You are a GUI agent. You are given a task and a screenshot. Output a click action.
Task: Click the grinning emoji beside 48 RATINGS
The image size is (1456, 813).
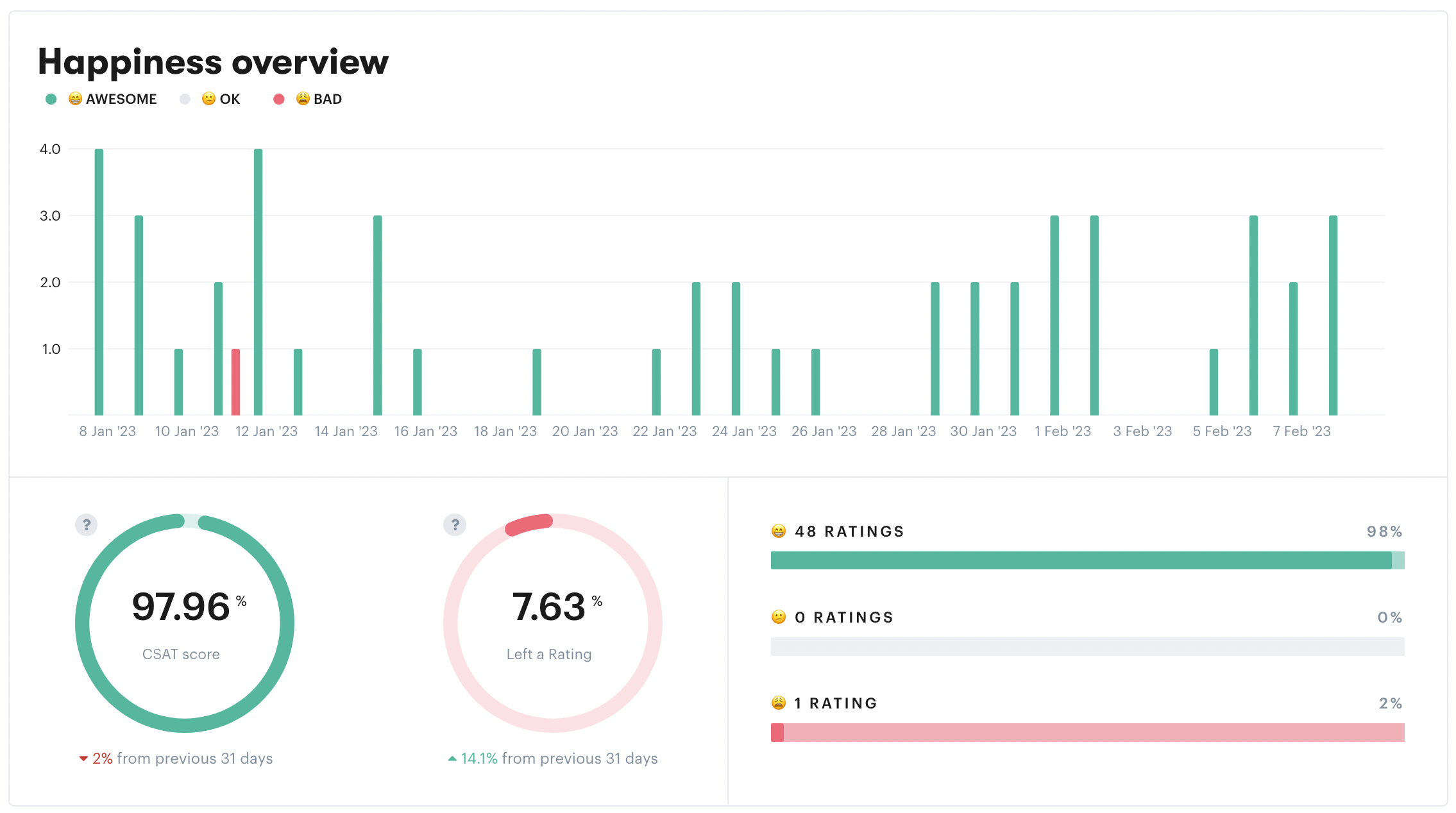point(778,532)
